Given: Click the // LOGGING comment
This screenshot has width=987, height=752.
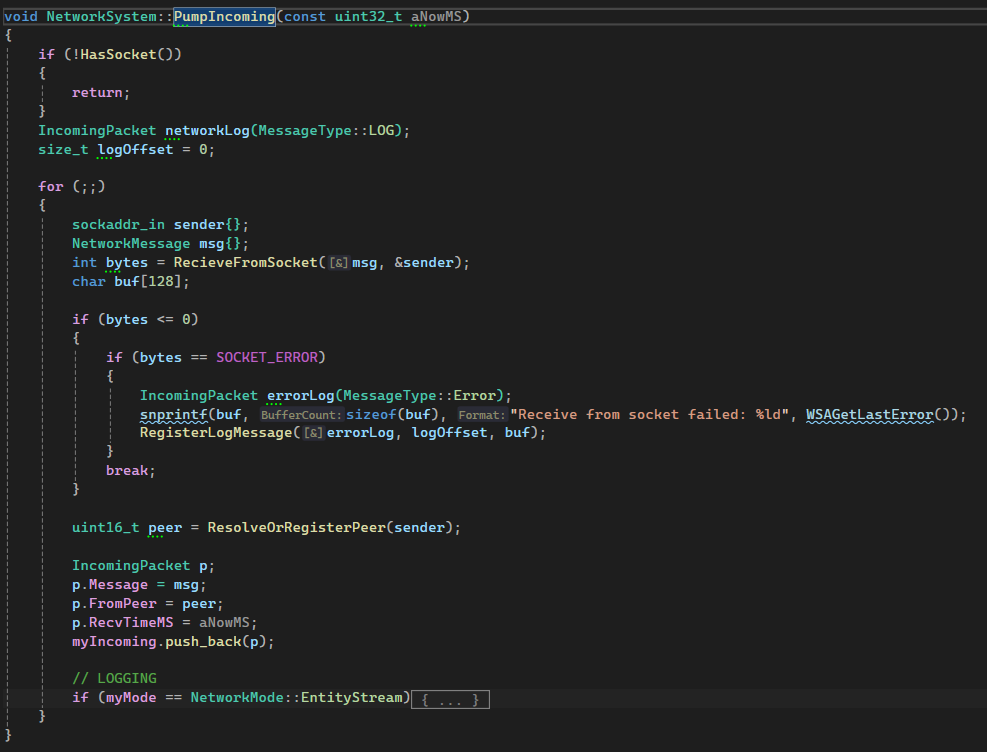Looking at the screenshot, I should (x=114, y=679).
